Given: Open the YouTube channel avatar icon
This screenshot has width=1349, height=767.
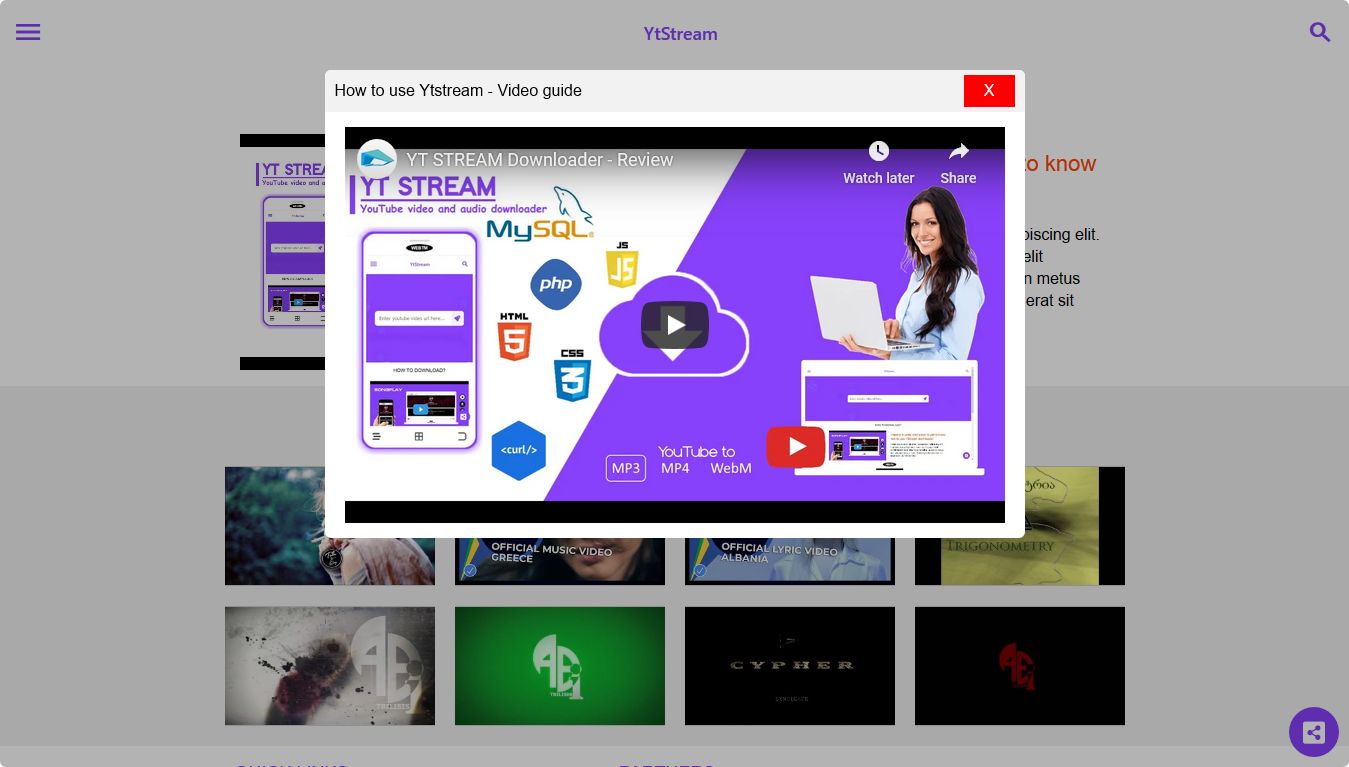Looking at the screenshot, I should pos(377,159).
